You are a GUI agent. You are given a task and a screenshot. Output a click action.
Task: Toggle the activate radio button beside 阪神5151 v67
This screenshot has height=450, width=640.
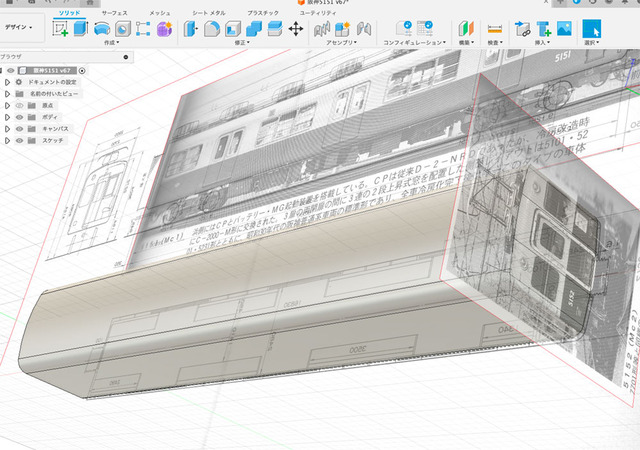click(82, 71)
